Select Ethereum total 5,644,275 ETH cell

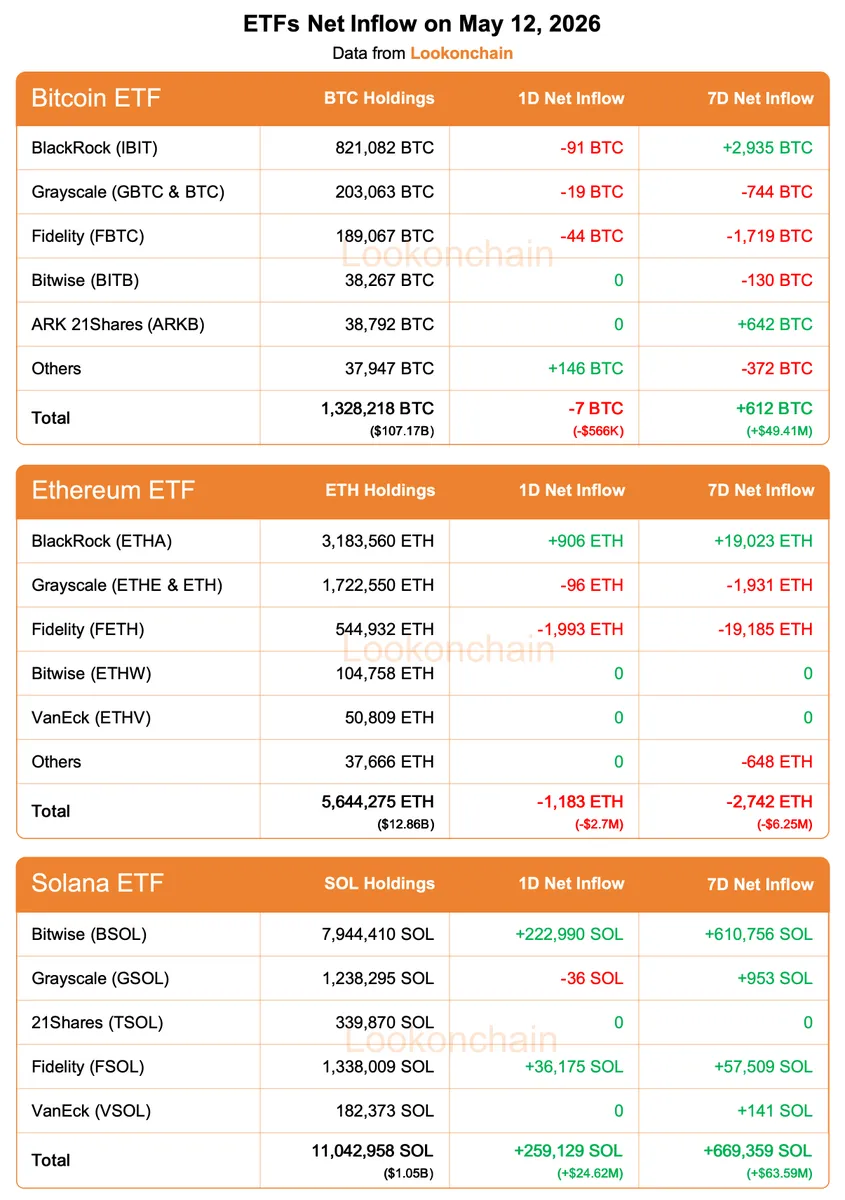point(377,801)
